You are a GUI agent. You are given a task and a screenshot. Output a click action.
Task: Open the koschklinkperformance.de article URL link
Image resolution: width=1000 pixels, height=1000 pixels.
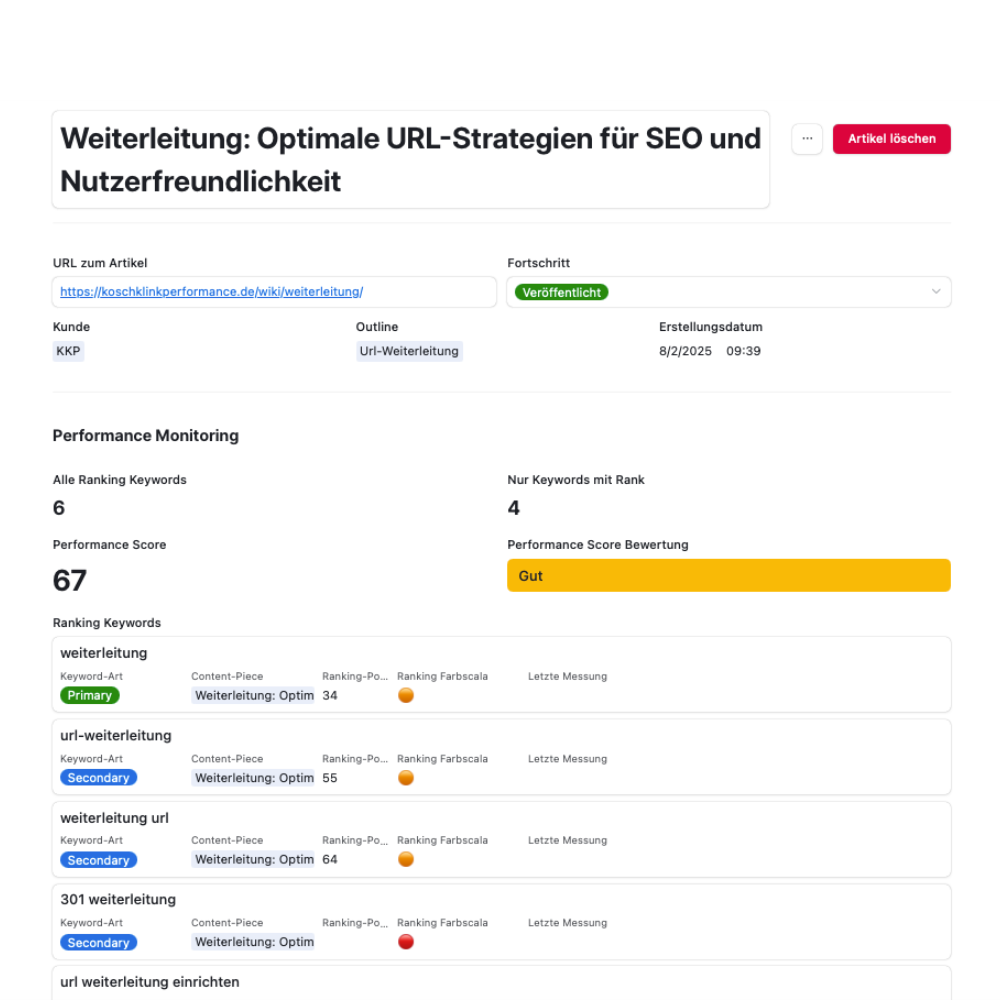pos(211,292)
